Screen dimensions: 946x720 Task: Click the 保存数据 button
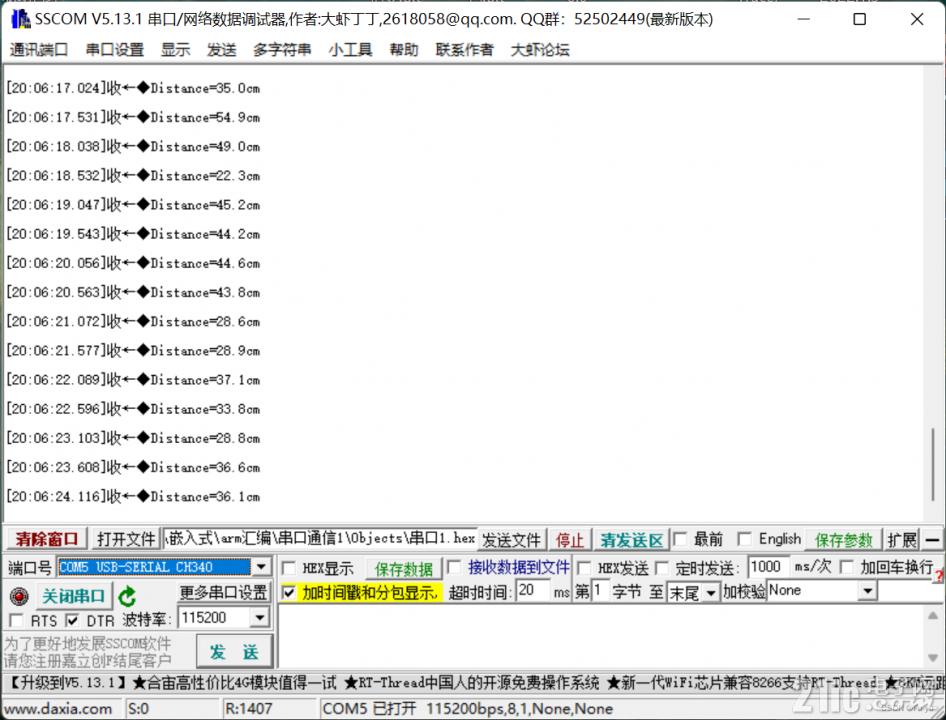click(x=404, y=569)
